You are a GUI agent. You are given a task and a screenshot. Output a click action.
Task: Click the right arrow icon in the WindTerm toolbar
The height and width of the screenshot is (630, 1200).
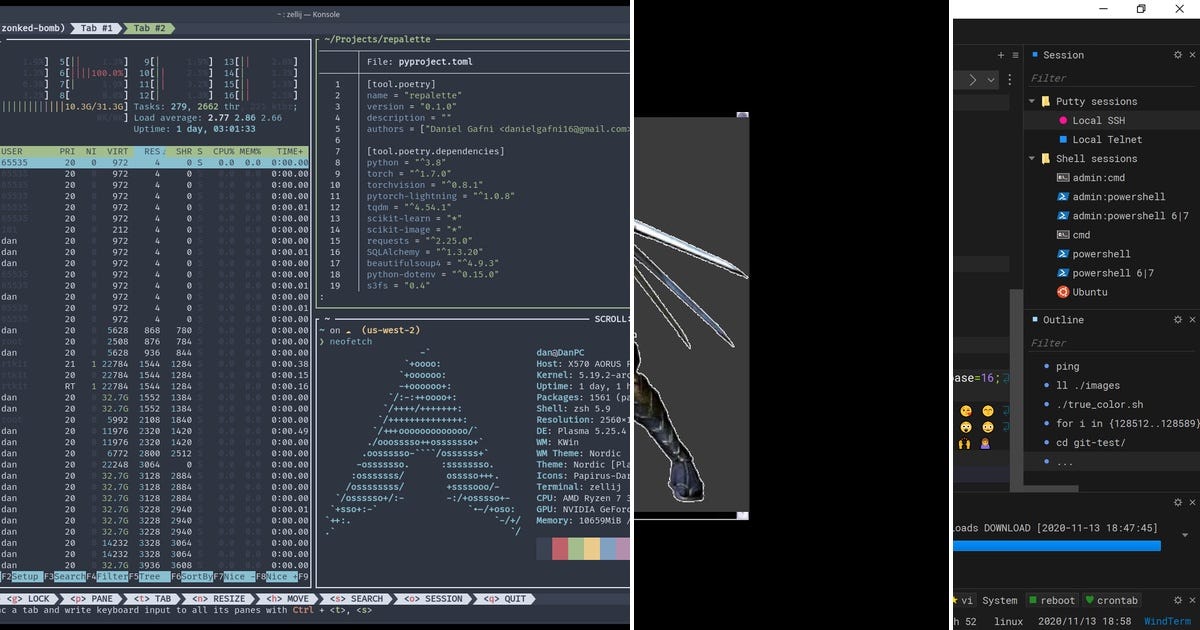coord(972,79)
